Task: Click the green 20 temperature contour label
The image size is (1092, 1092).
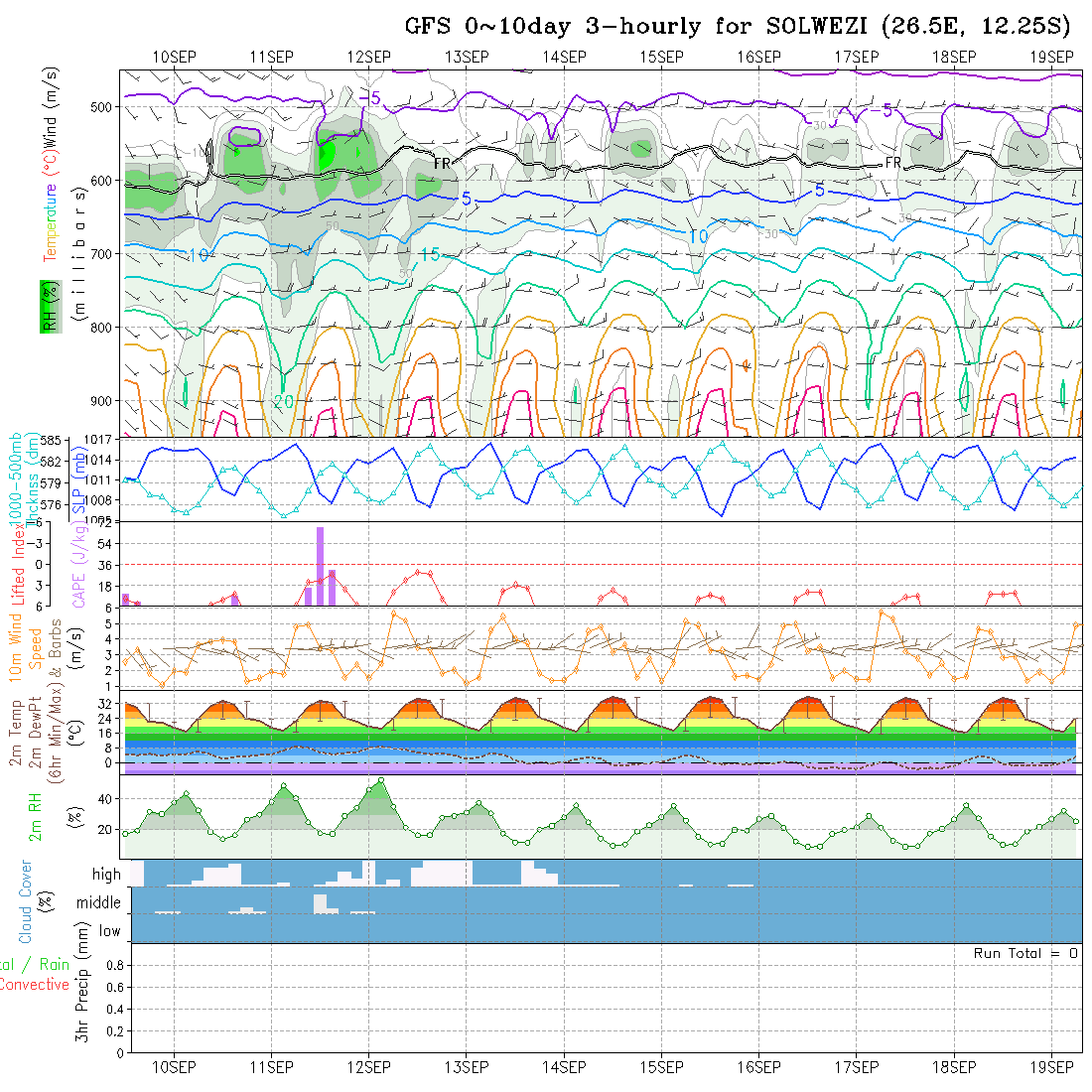Action: 283,401
